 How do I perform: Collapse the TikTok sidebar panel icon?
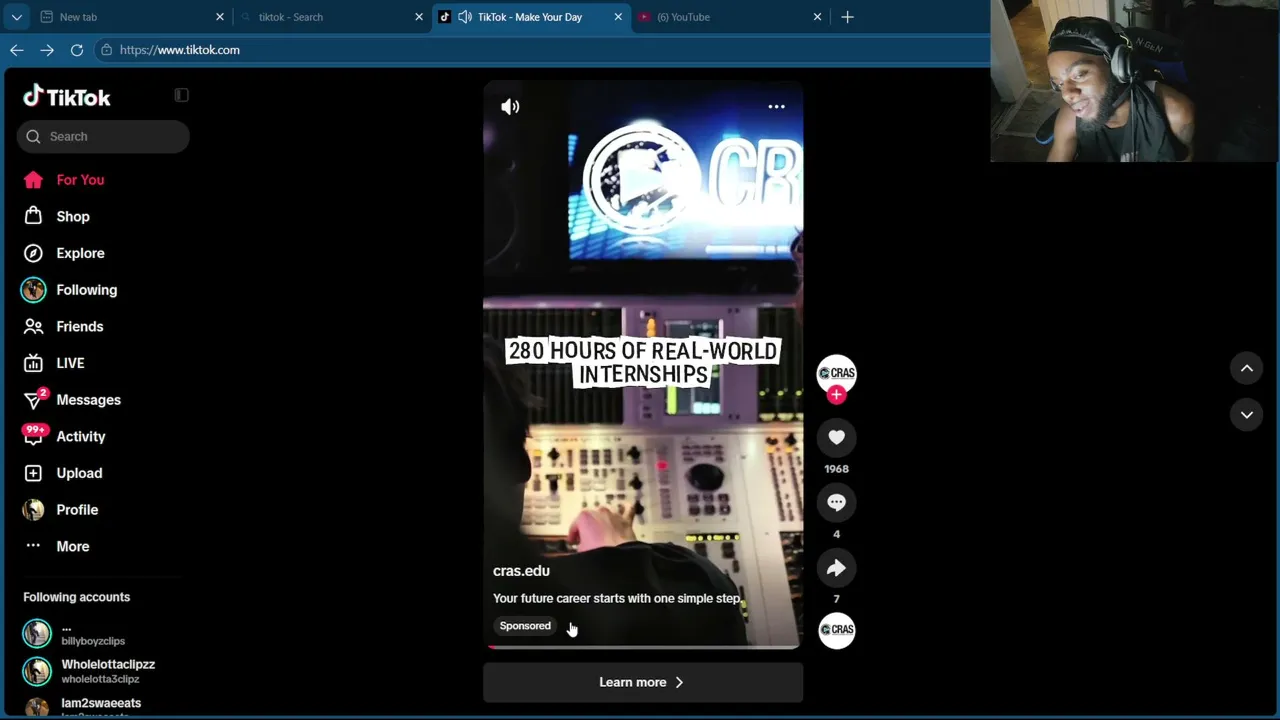click(181, 95)
